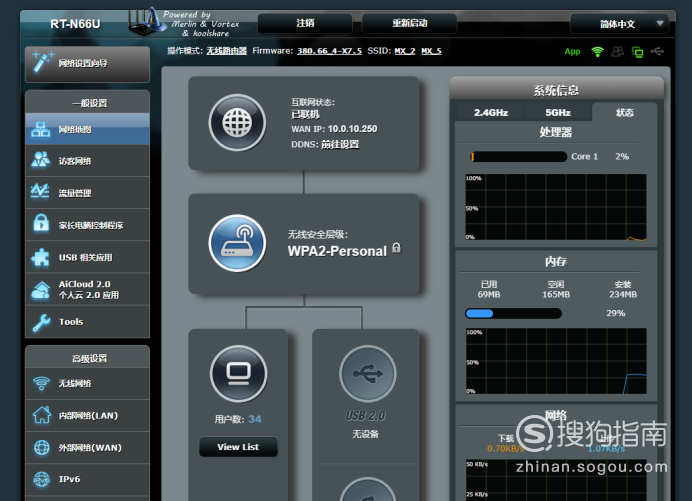
Task: Click the WAN globe icon in sidebar
Action: click(42, 448)
